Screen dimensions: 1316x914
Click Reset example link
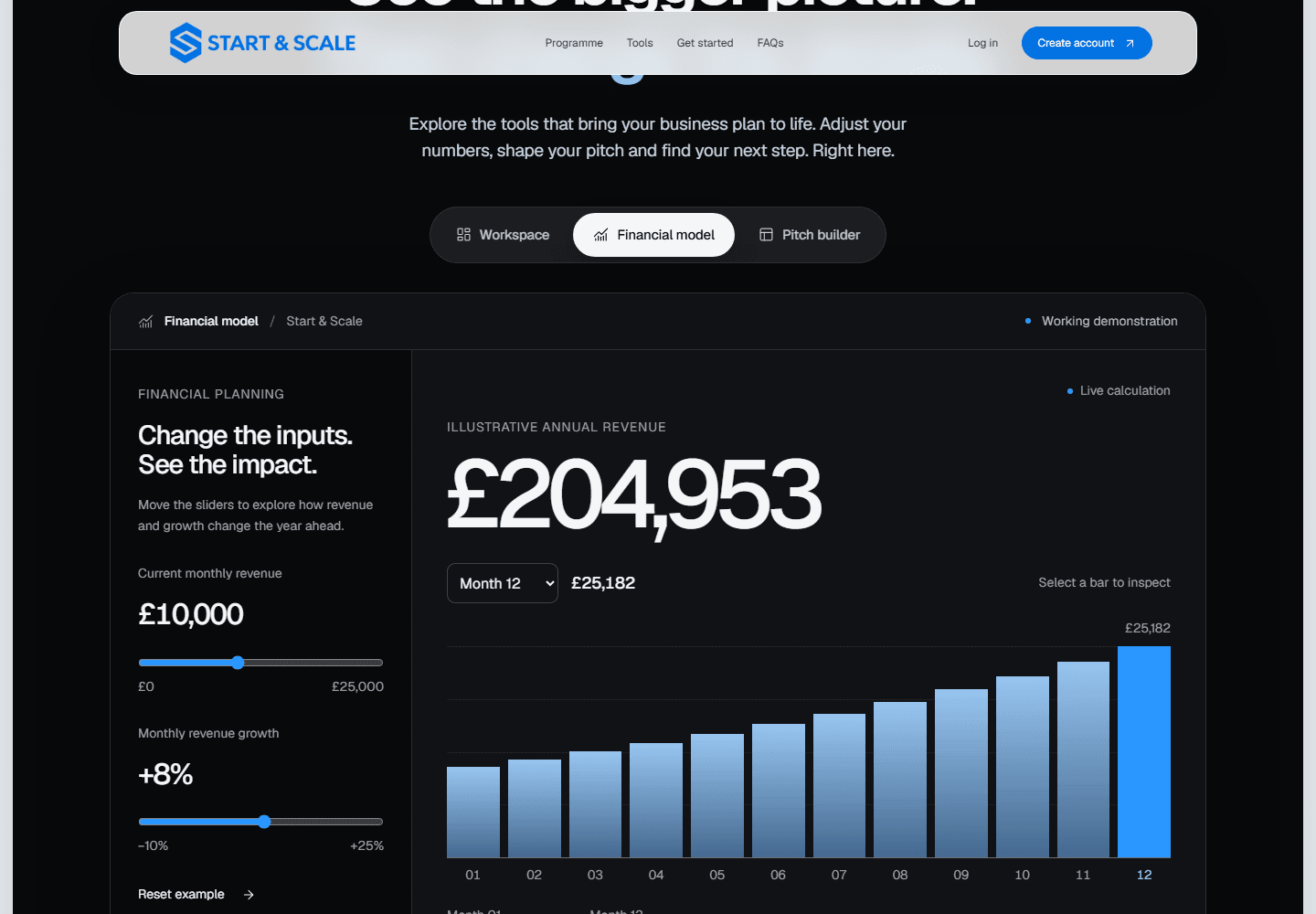coord(181,894)
